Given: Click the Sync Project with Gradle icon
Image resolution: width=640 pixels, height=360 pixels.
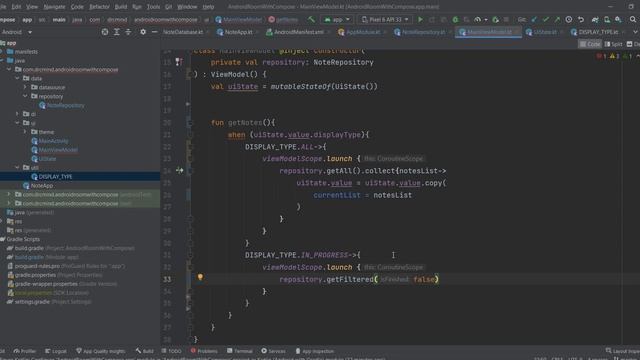Looking at the screenshot, I should 595,20.
